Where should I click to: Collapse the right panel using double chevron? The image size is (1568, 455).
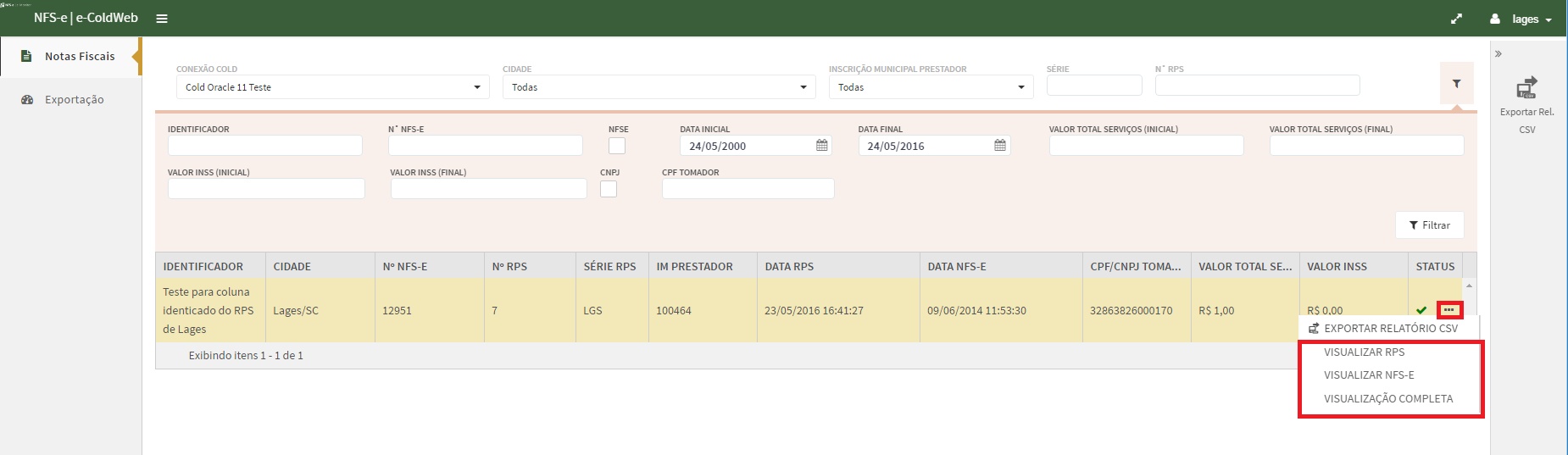[x=1498, y=54]
